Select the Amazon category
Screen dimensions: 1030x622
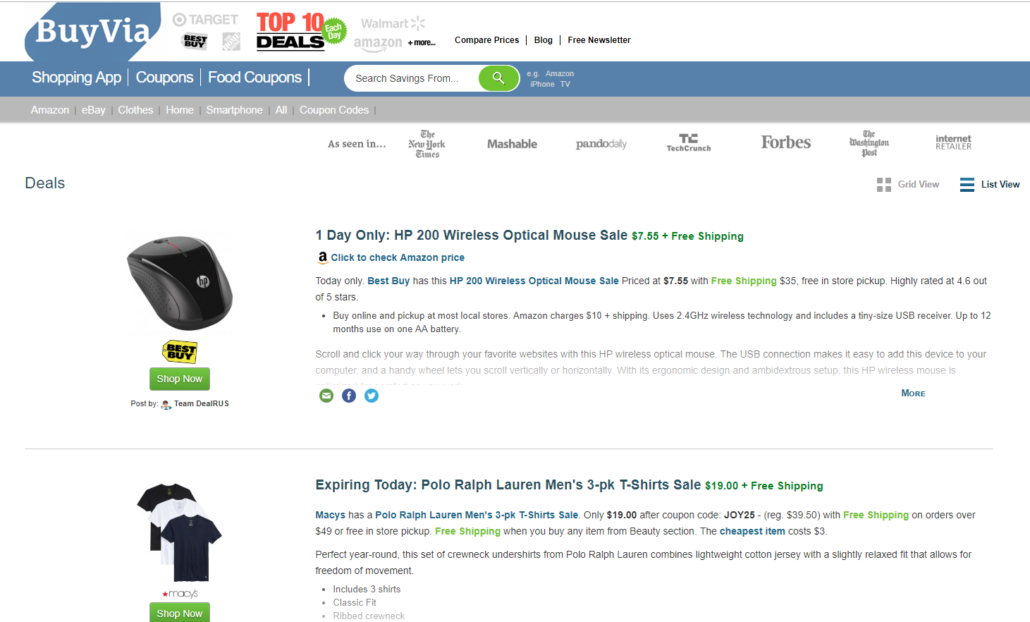pos(50,110)
